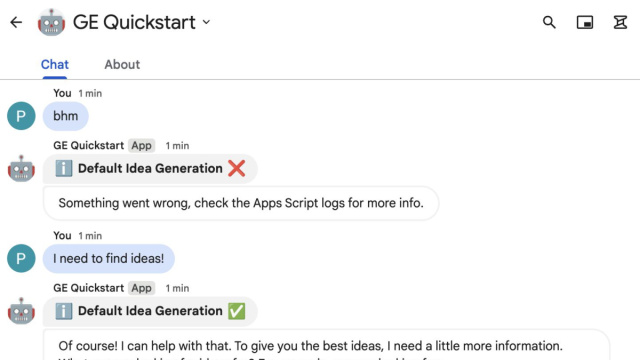Select the 'I need to find ideas!' message

pos(109,258)
